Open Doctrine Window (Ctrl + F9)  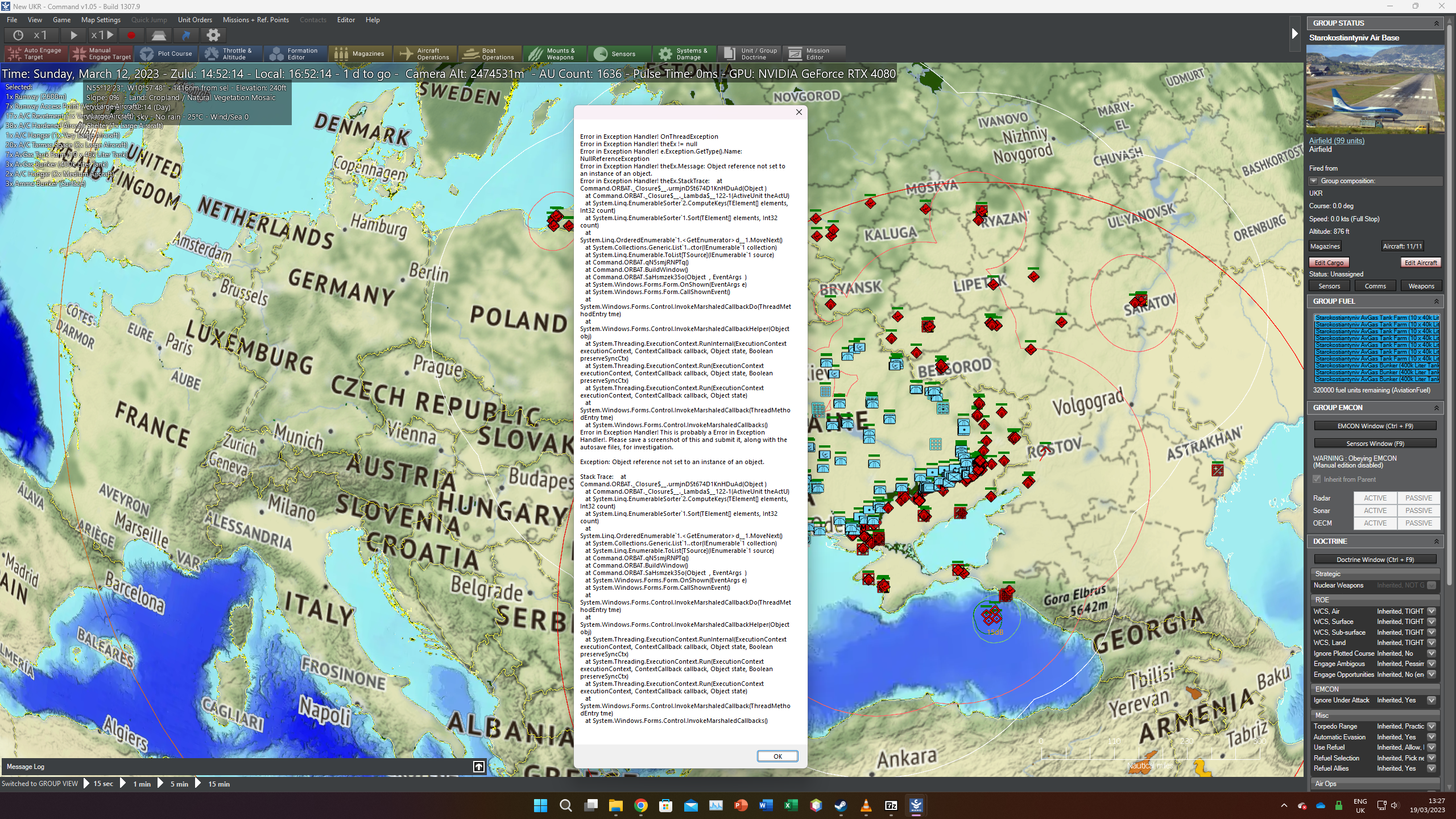tap(1375, 560)
